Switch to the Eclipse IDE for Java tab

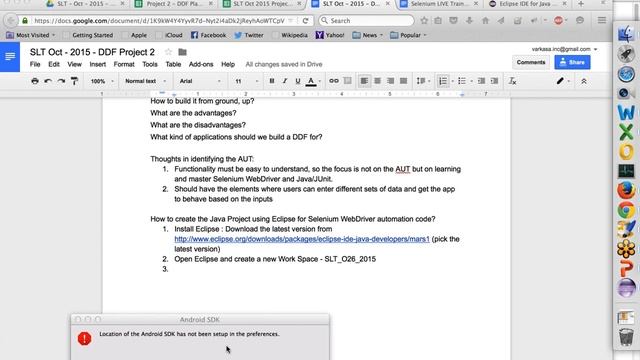pos(528,4)
